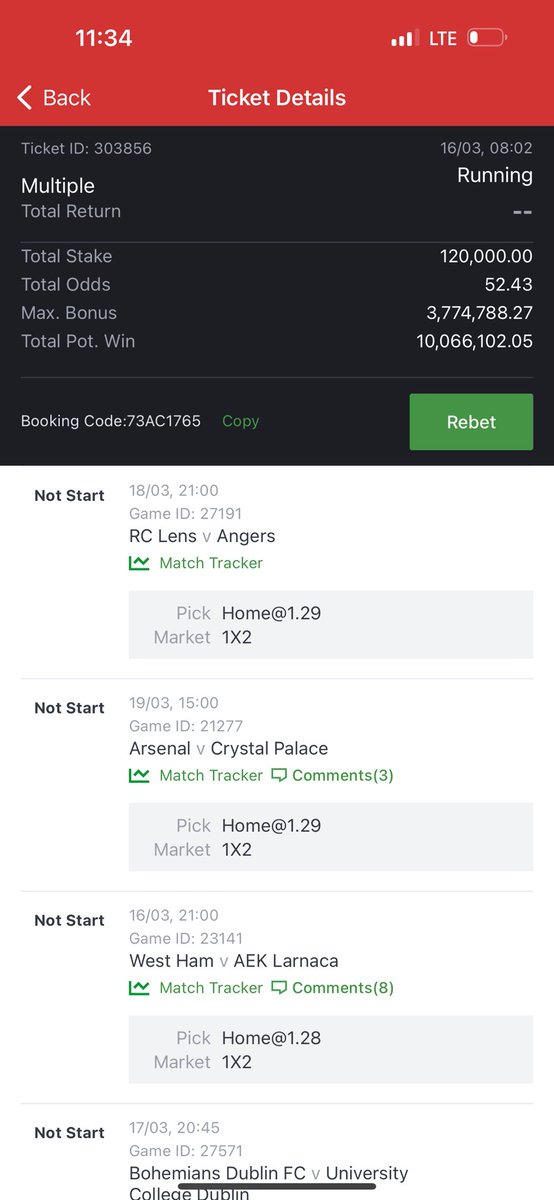Image resolution: width=554 pixels, height=1200 pixels.
Task: Copy the booking code 73AC1765
Action: (240, 421)
